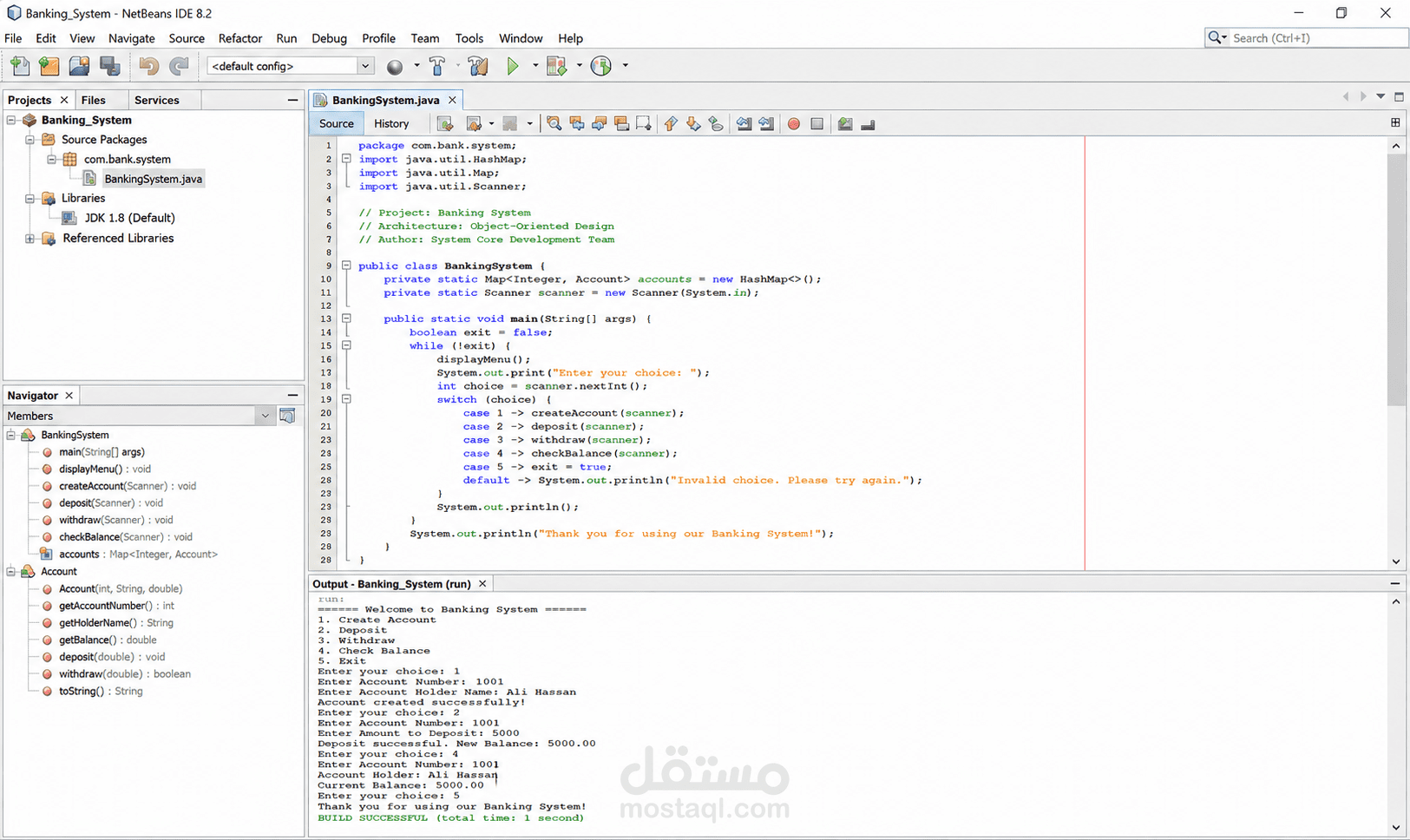
Task: Switch to the Services tab
Action: click(157, 100)
